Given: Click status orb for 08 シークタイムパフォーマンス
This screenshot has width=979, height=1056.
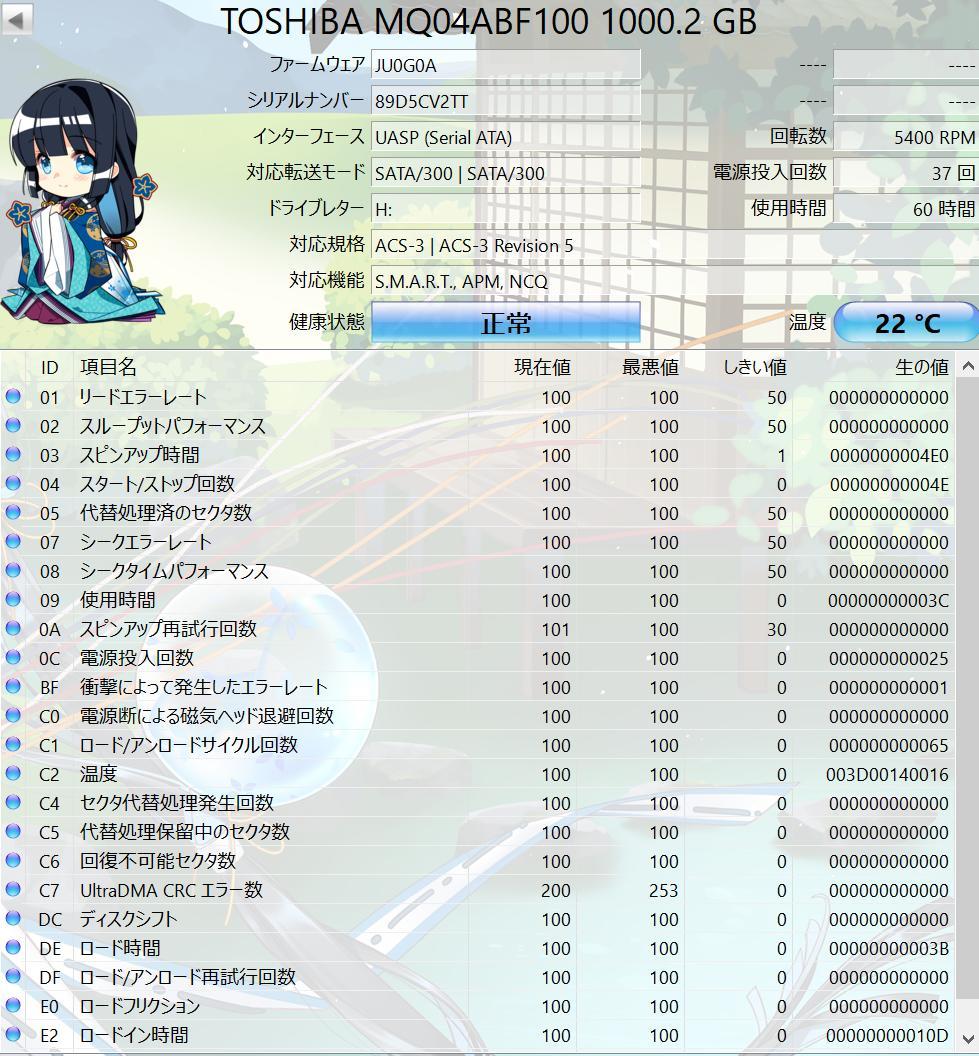Looking at the screenshot, I should tap(13, 570).
